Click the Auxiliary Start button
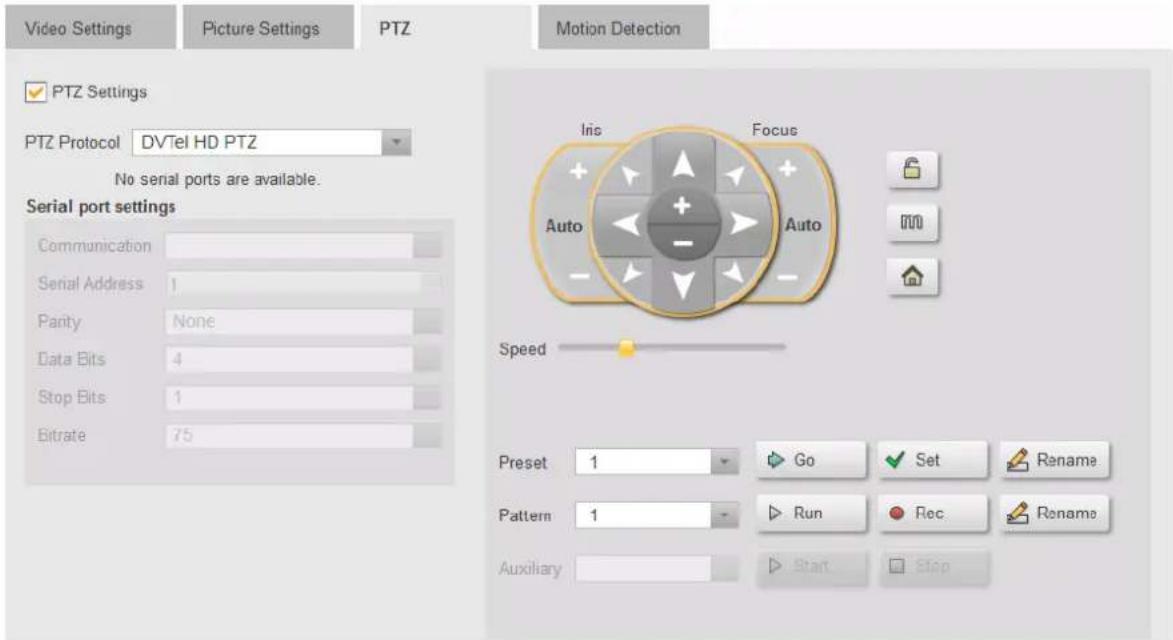This screenshot has width=1173, height=640. click(812, 567)
